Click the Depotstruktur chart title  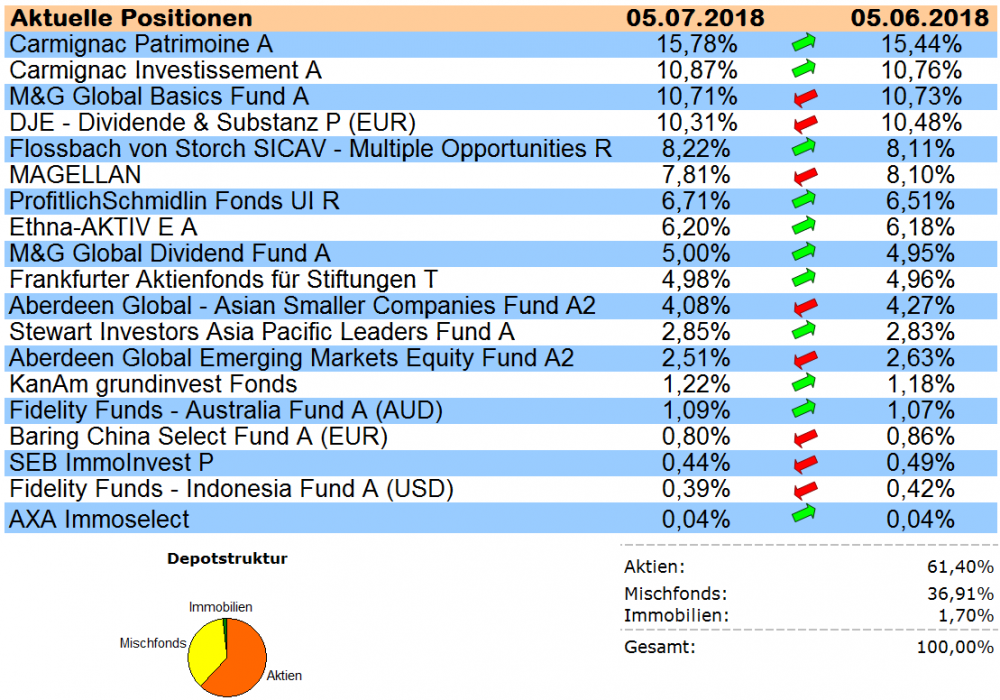tap(227, 559)
